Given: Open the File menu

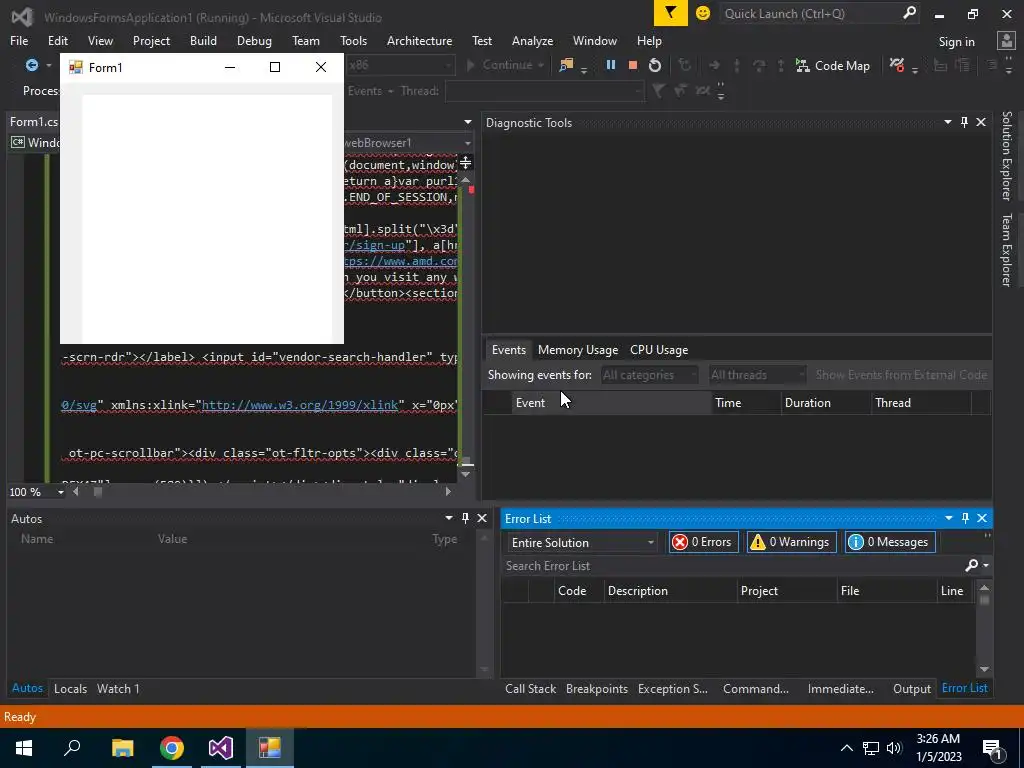Looking at the screenshot, I should tap(19, 40).
